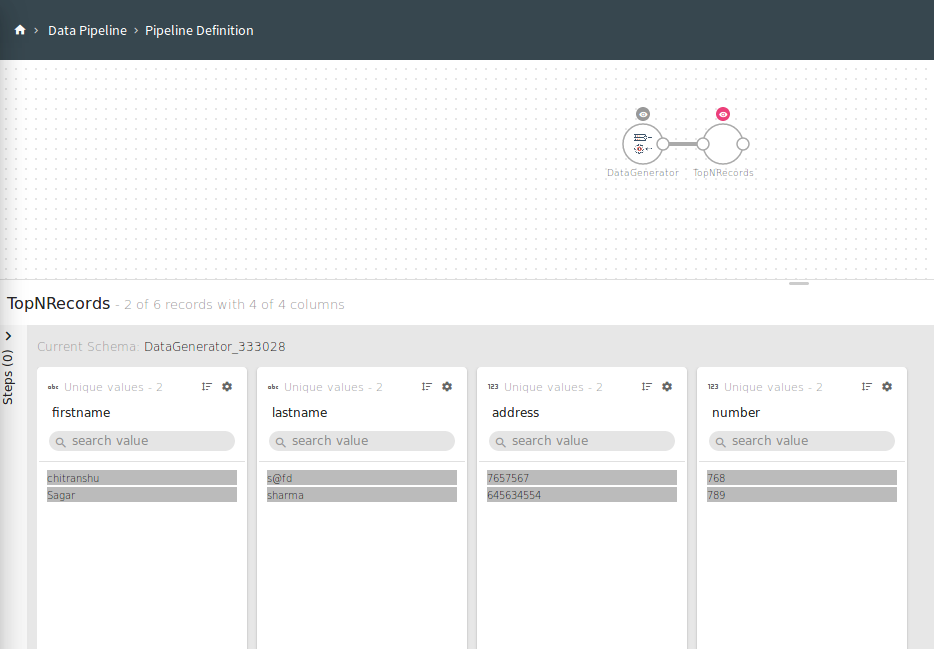Click the firstname search value field
The image size is (934, 649).
142,441
